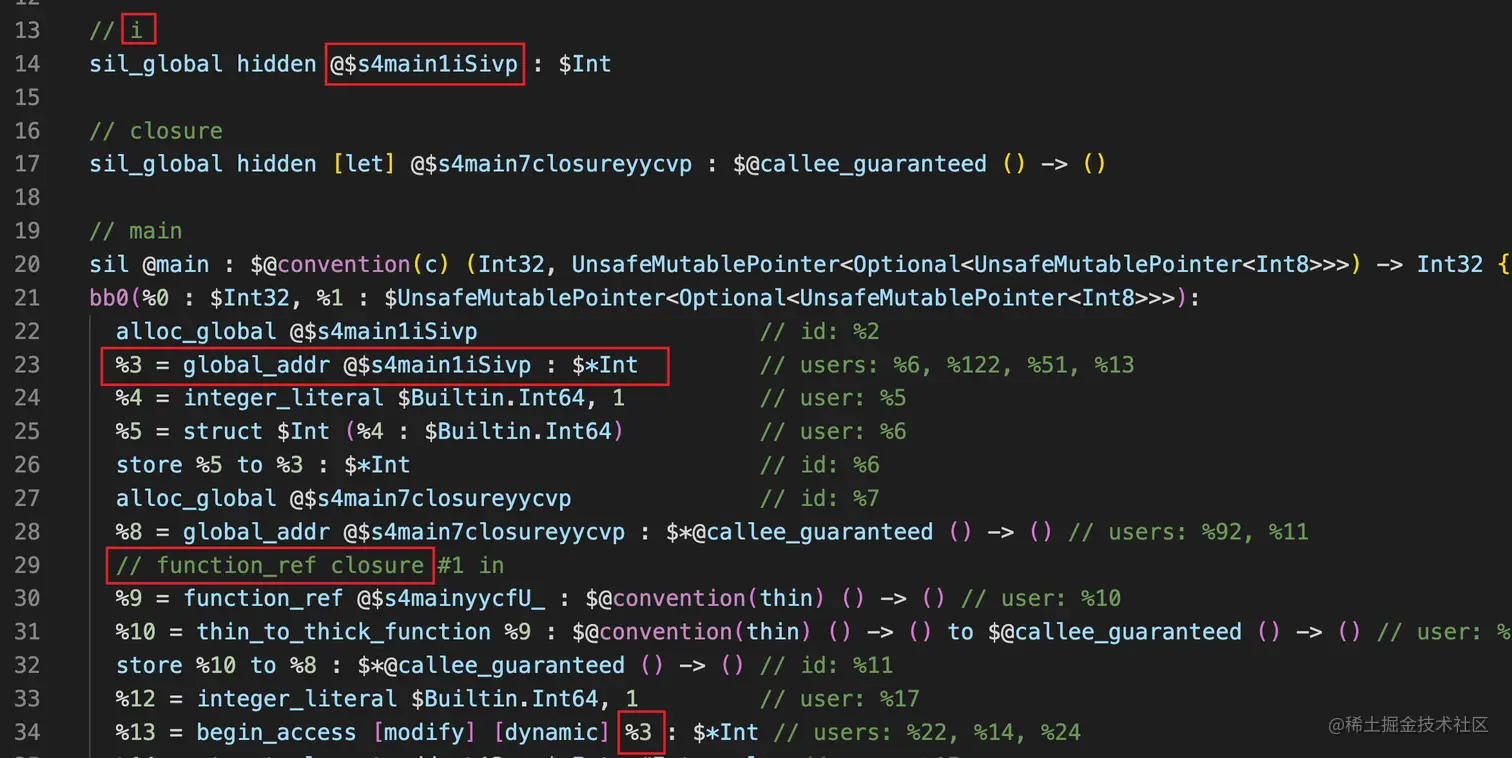1512x758 pixels.
Task: Click line number 30 in the gutter
Action: 27,598
